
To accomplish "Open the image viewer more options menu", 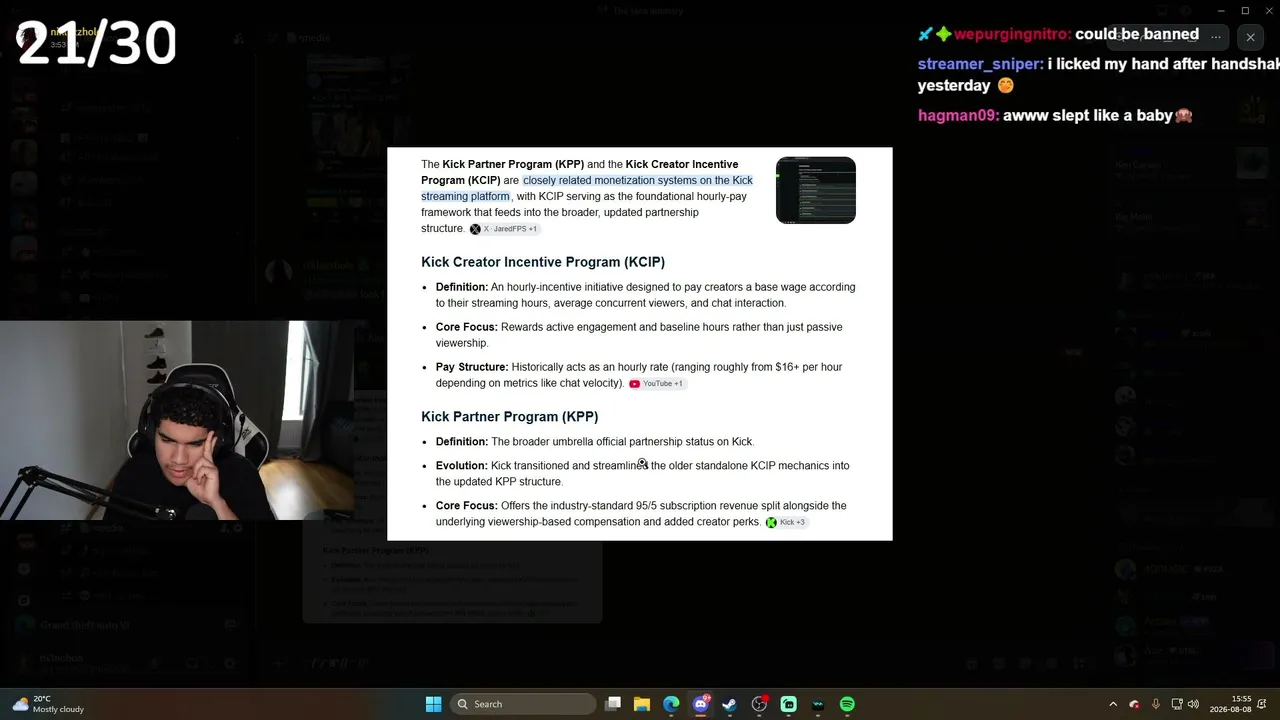I will pyautogui.click(x=1216, y=37).
